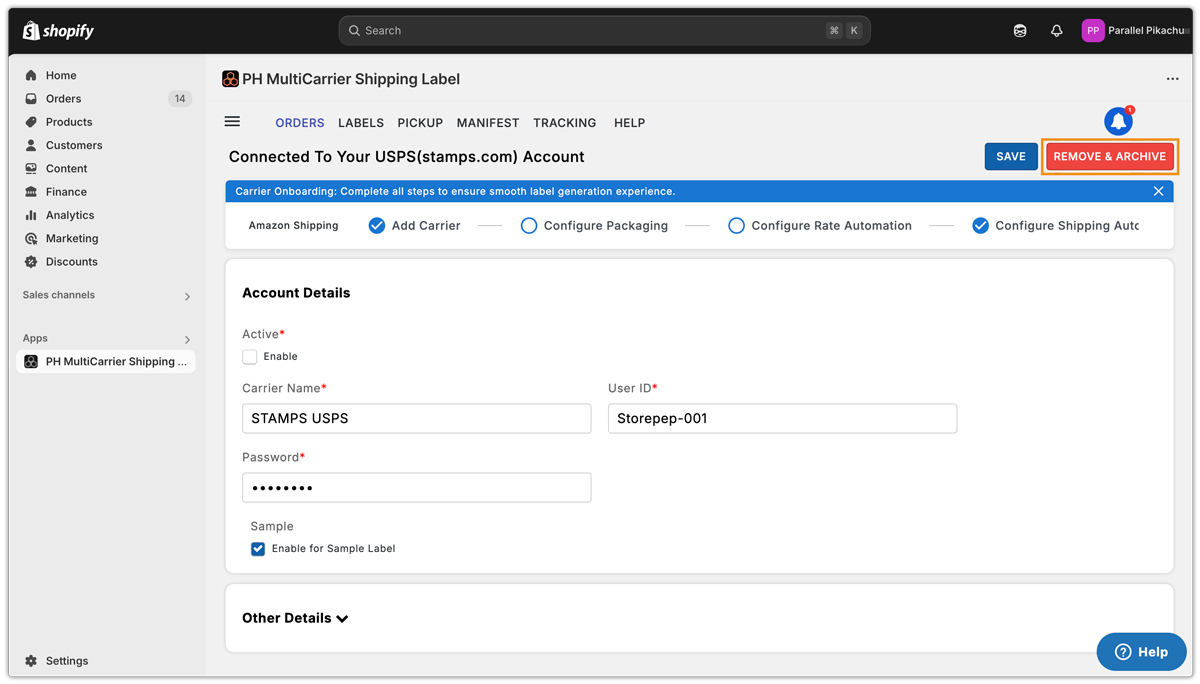Expand the Apps section in sidebar

tap(187, 339)
